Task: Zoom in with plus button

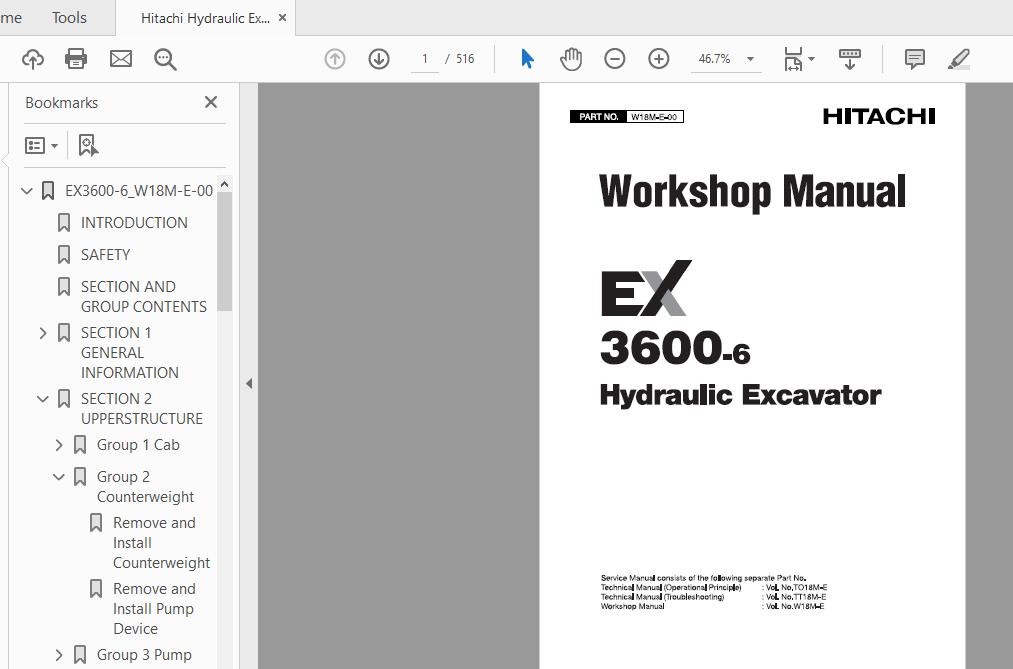Action: click(x=658, y=59)
